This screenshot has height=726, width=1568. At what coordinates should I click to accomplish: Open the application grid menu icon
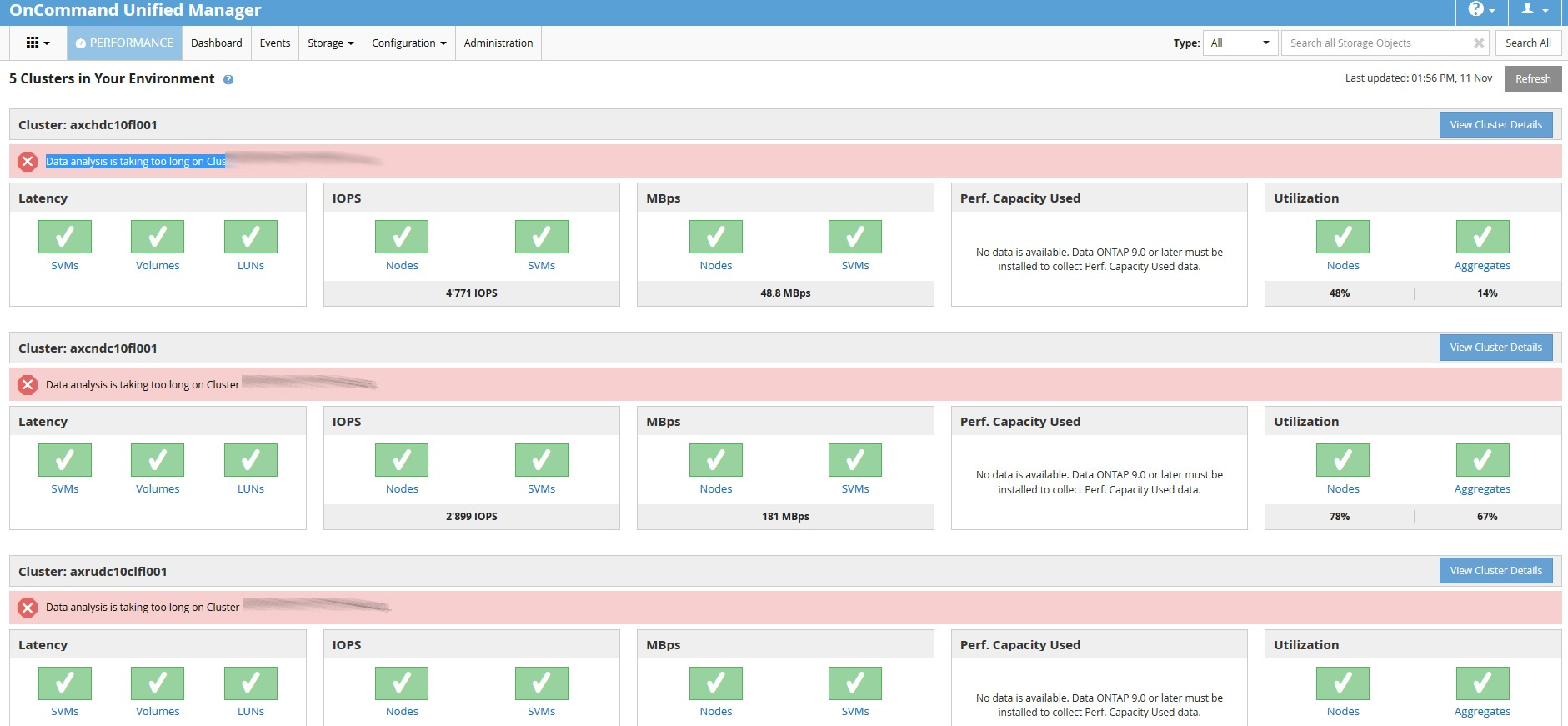coord(38,43)
